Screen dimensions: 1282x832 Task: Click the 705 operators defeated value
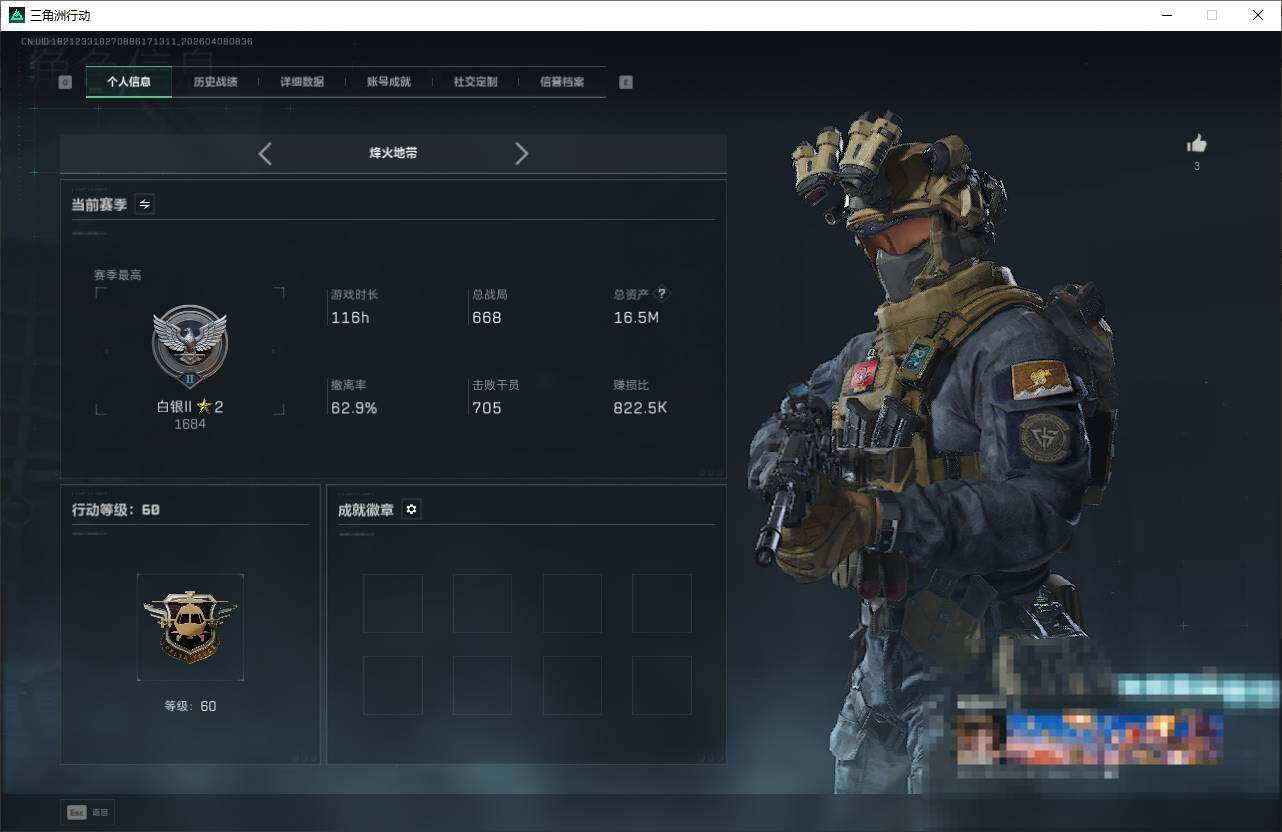(x=487, y=408)
